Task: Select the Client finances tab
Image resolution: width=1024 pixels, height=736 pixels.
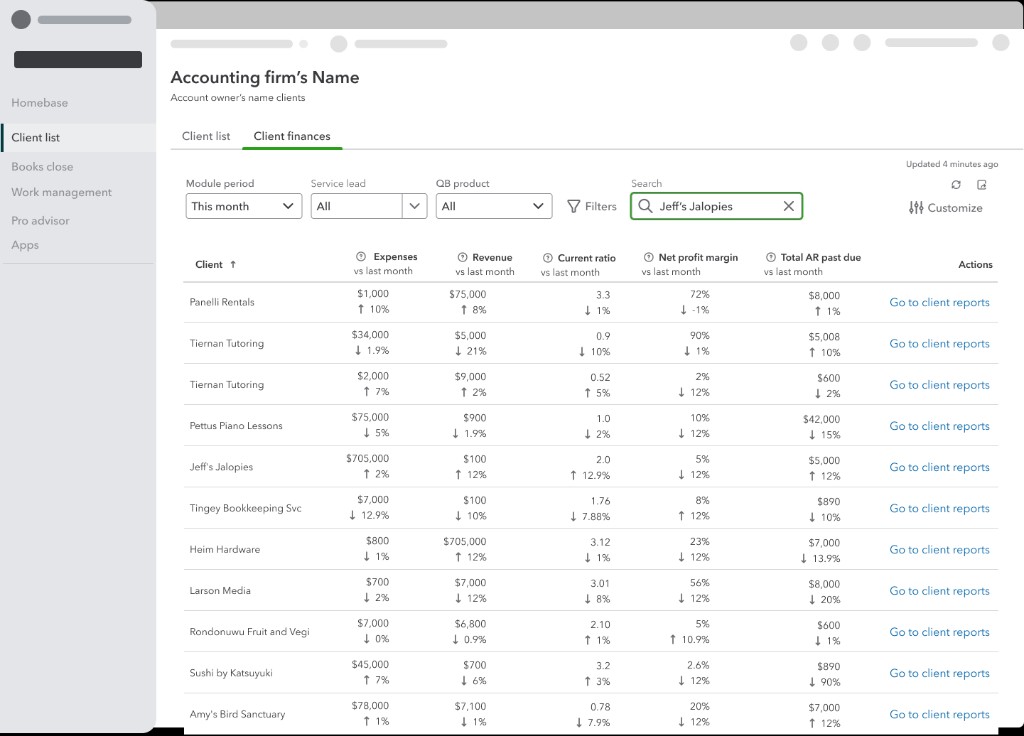Action: point(292,136)
